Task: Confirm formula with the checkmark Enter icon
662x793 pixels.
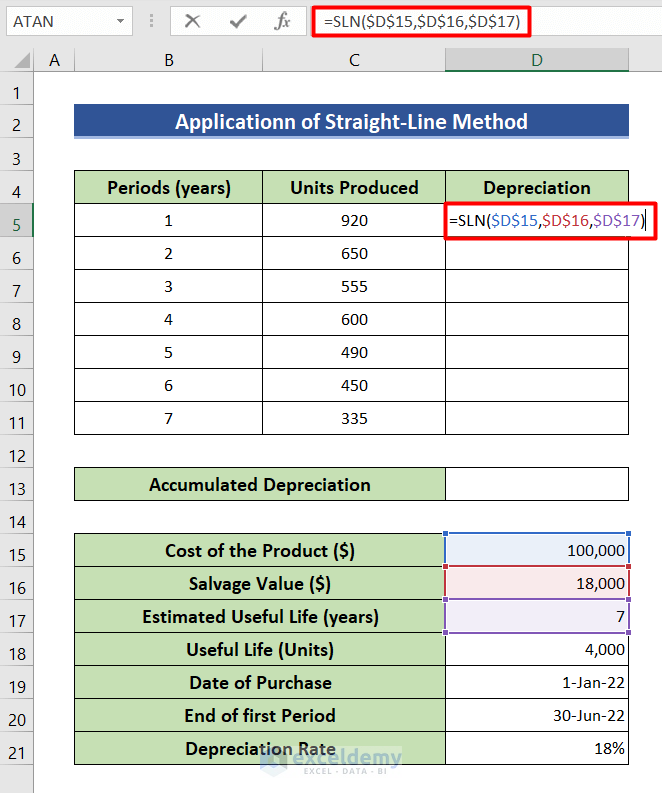Action: 238,21
